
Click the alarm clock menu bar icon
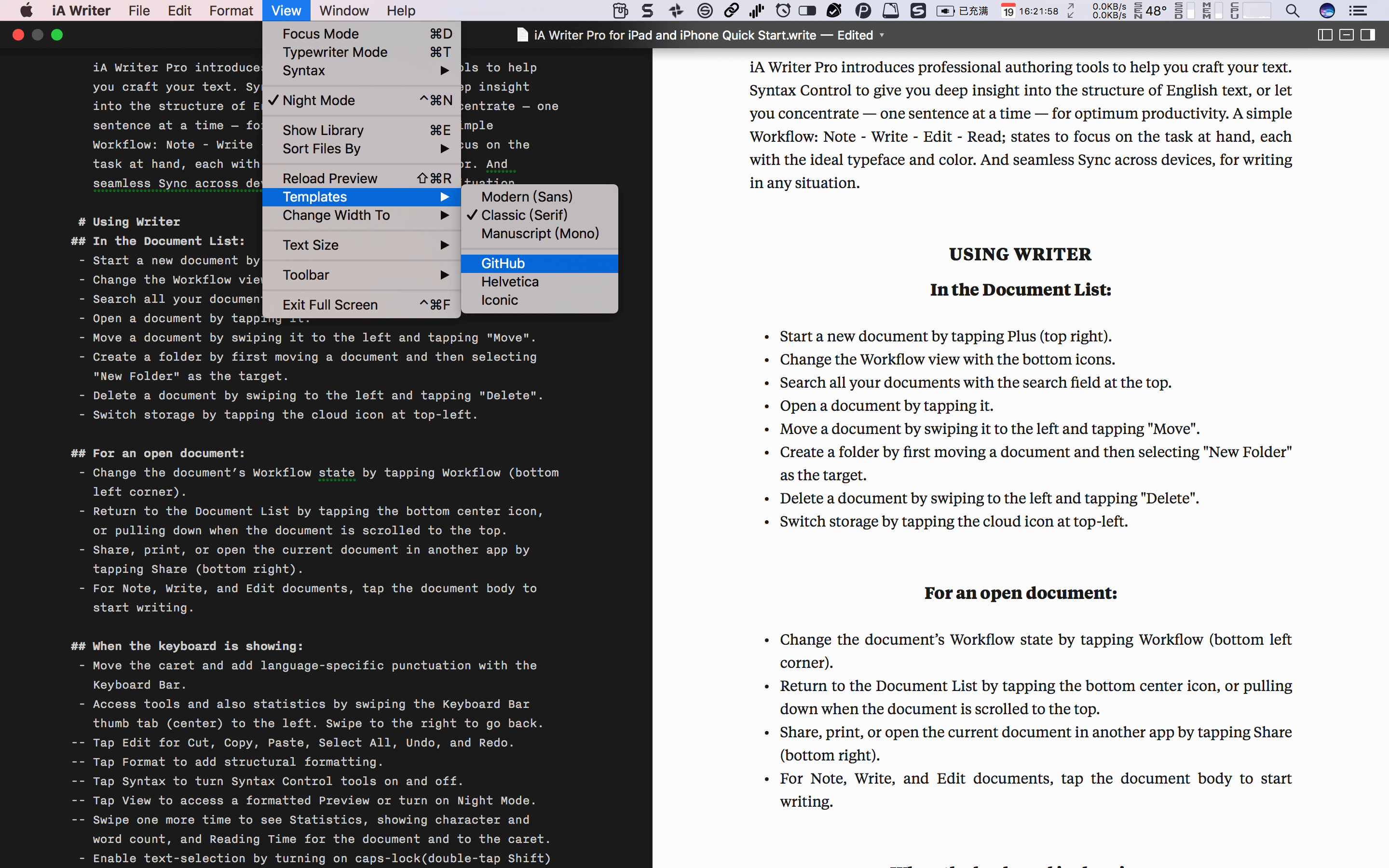pyautogui.click(x=783, y=10)
